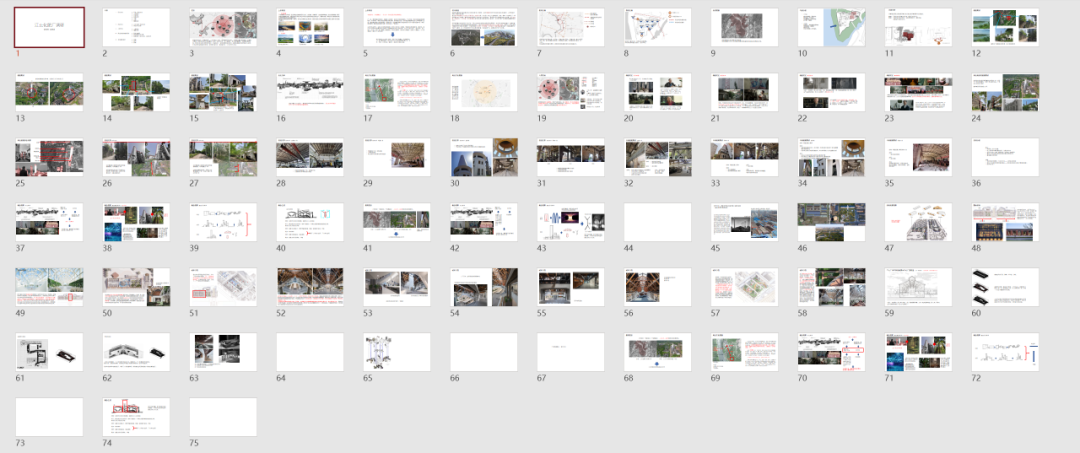Image resolution: width=1080 pixels, height=453 pixels.
Task: Click slide 19 thumbnail
Action: pos(571,92)
